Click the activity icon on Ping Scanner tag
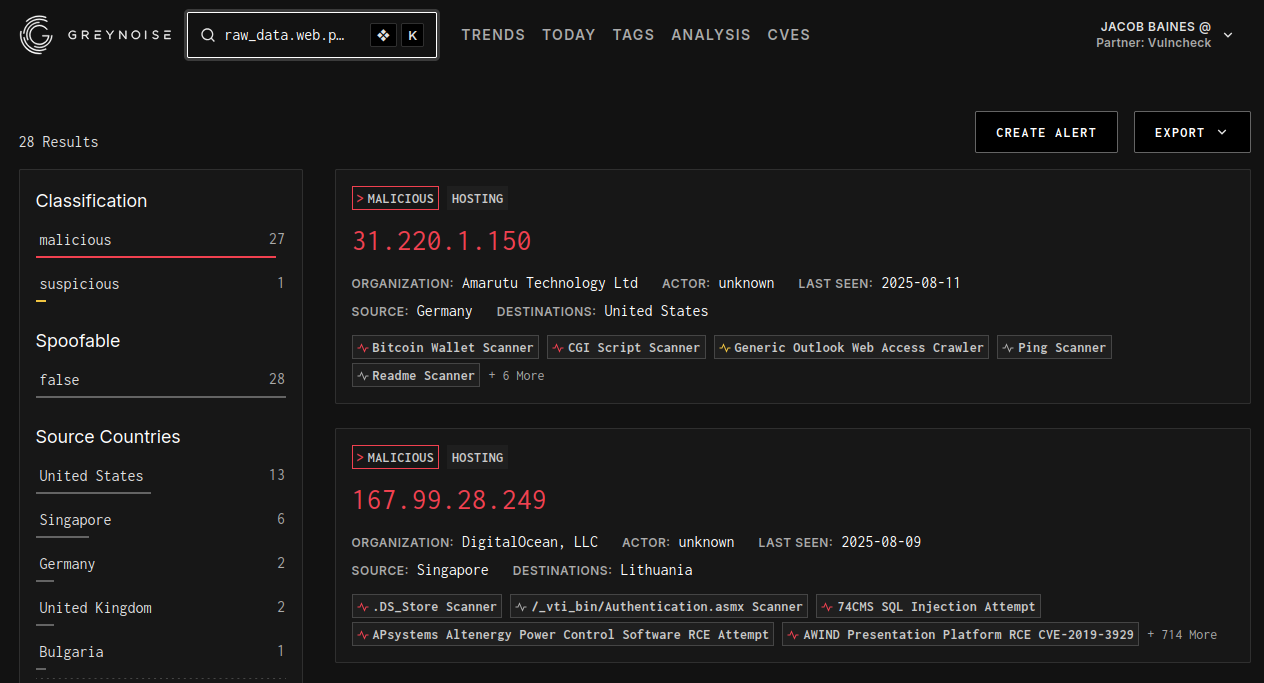1264x683 pixels. click(x=1006, y=347)
